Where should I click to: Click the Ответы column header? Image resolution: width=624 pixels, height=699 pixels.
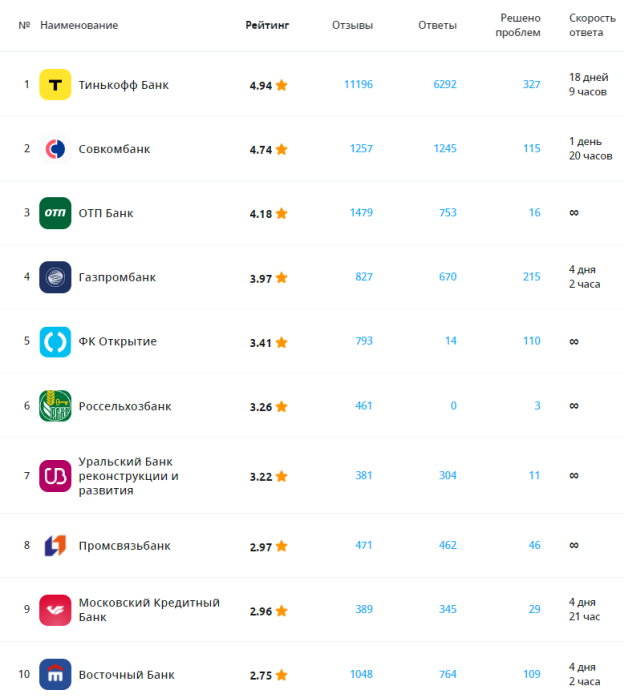tap(437, 25)
